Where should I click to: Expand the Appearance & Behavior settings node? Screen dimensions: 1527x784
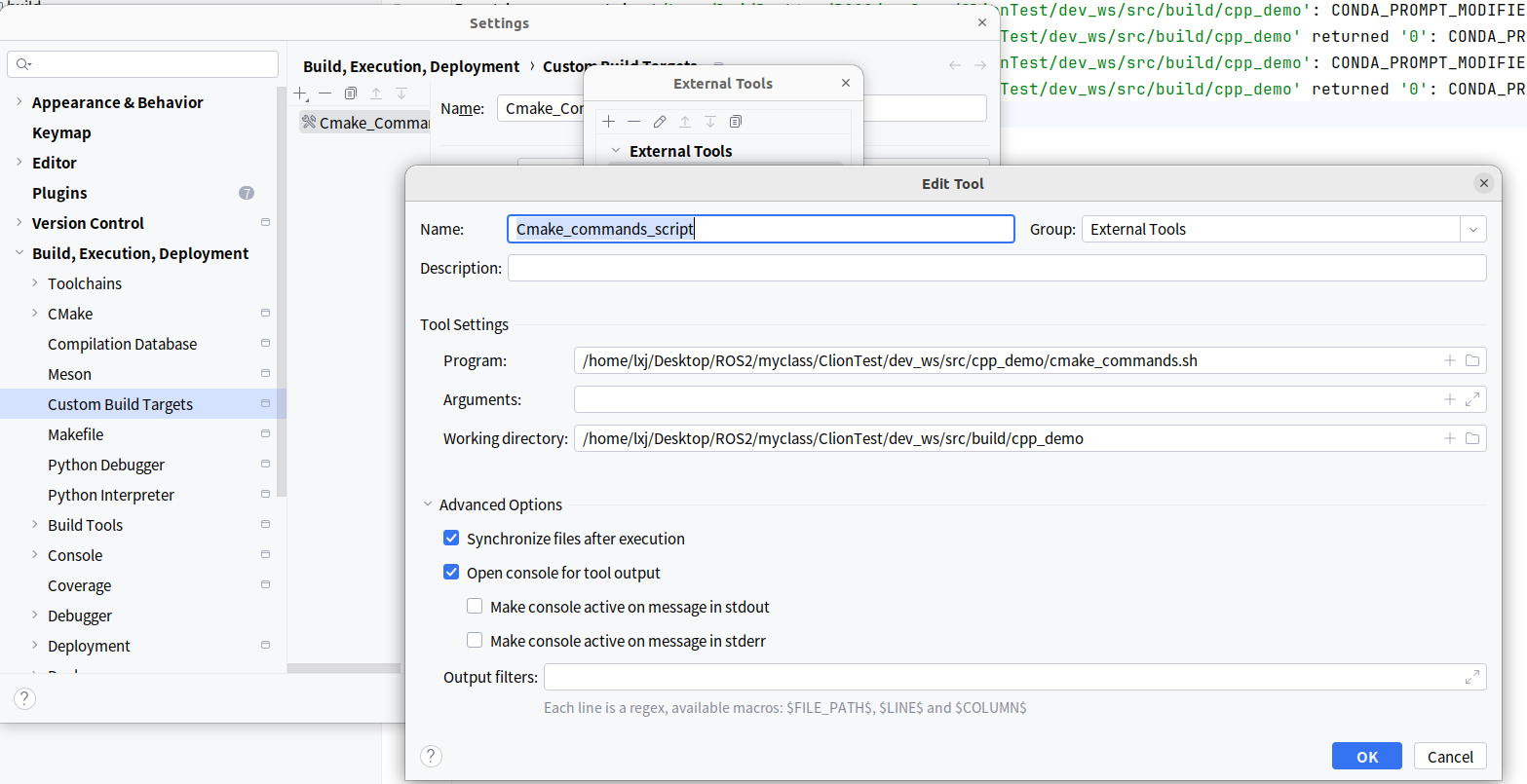19,102
